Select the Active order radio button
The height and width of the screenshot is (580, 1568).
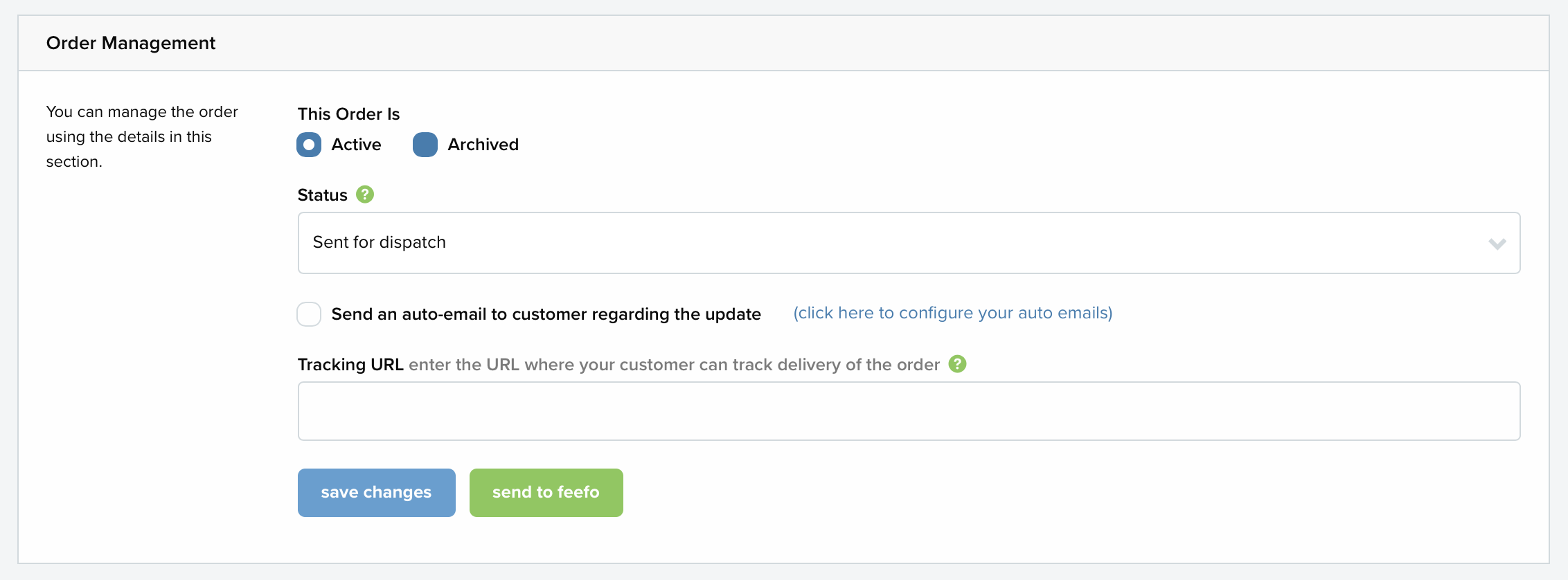[309, 145]
